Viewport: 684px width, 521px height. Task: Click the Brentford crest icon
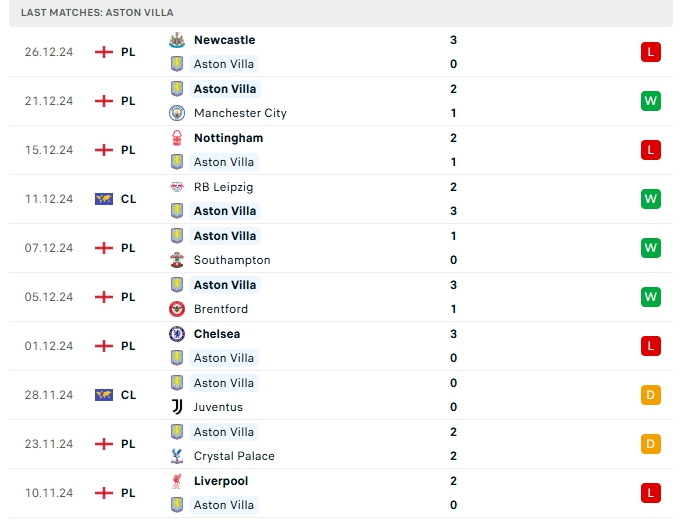[x=177, y=309]
